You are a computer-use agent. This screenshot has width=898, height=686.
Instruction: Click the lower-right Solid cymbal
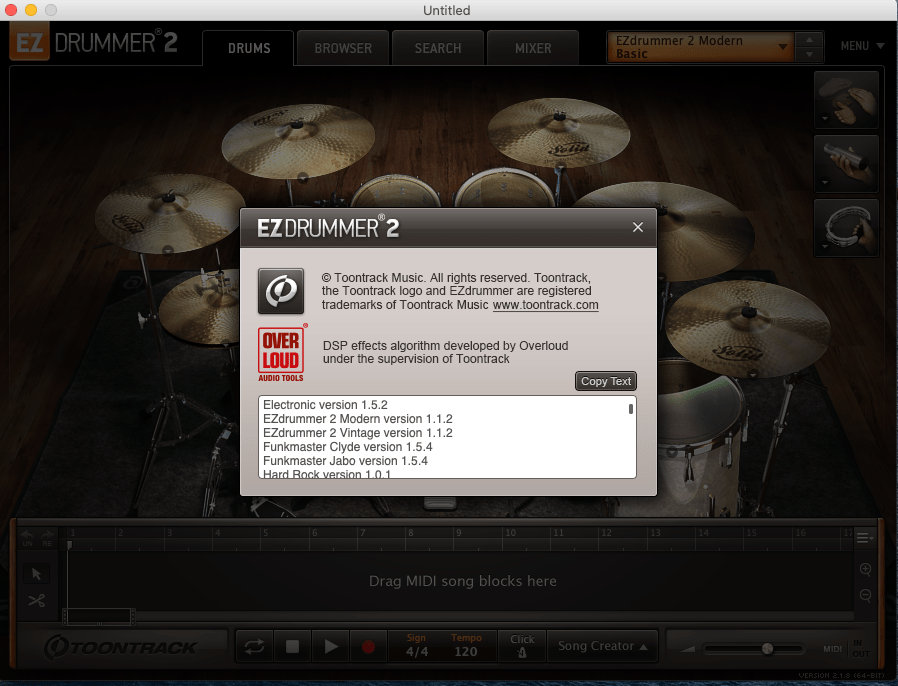[746, 328]
